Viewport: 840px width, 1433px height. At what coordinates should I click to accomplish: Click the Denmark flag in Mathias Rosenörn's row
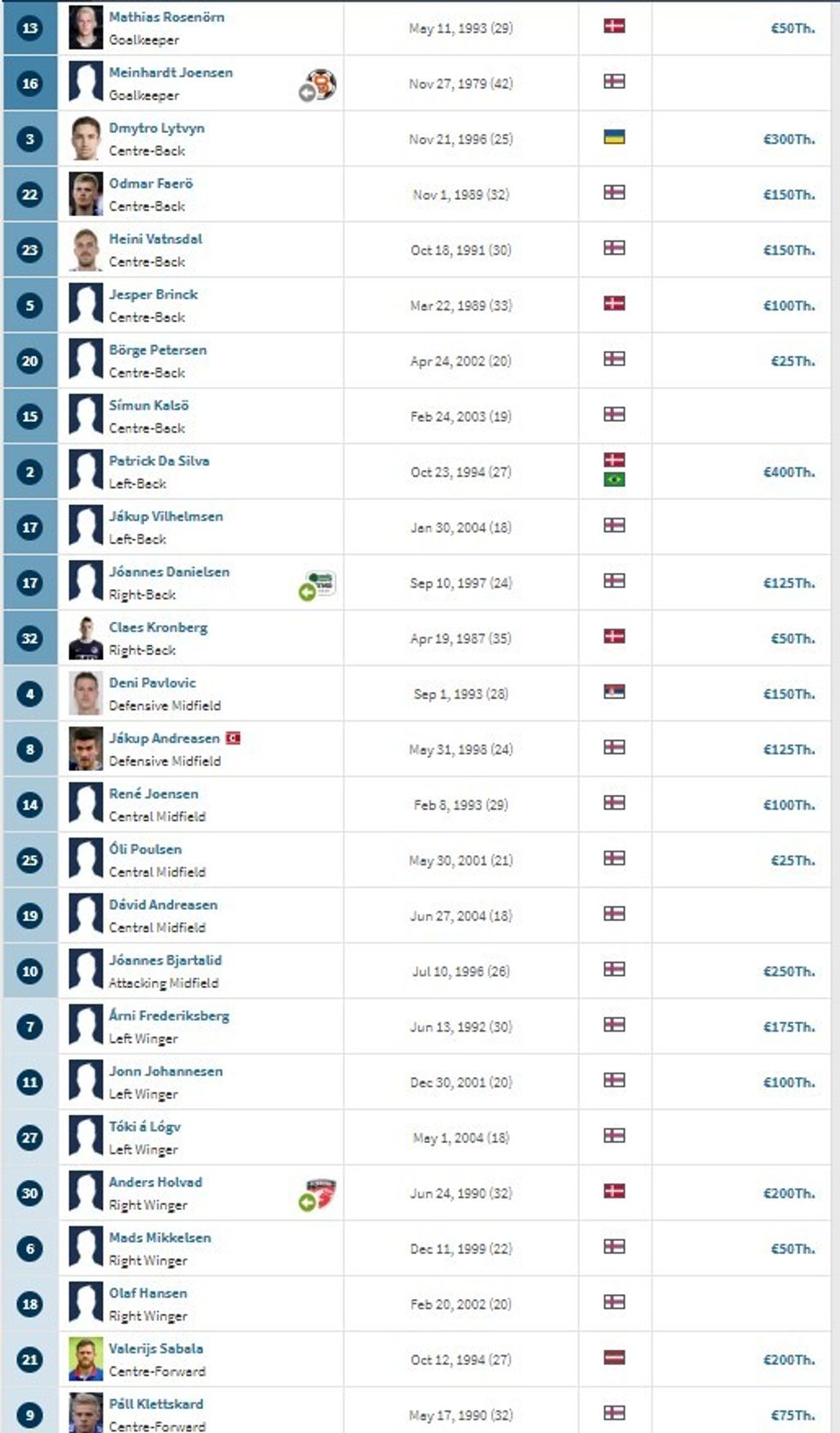(x=614, y=27)
